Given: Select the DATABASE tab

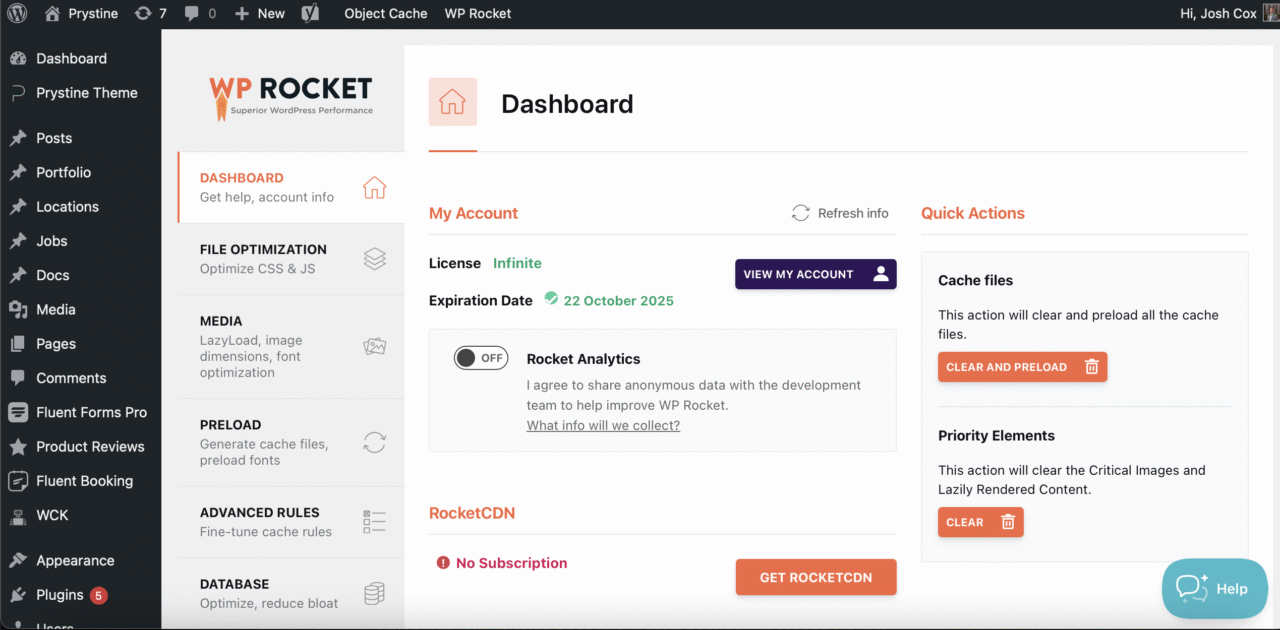Looking at the screenshot, I should click(x=291, y=593).
